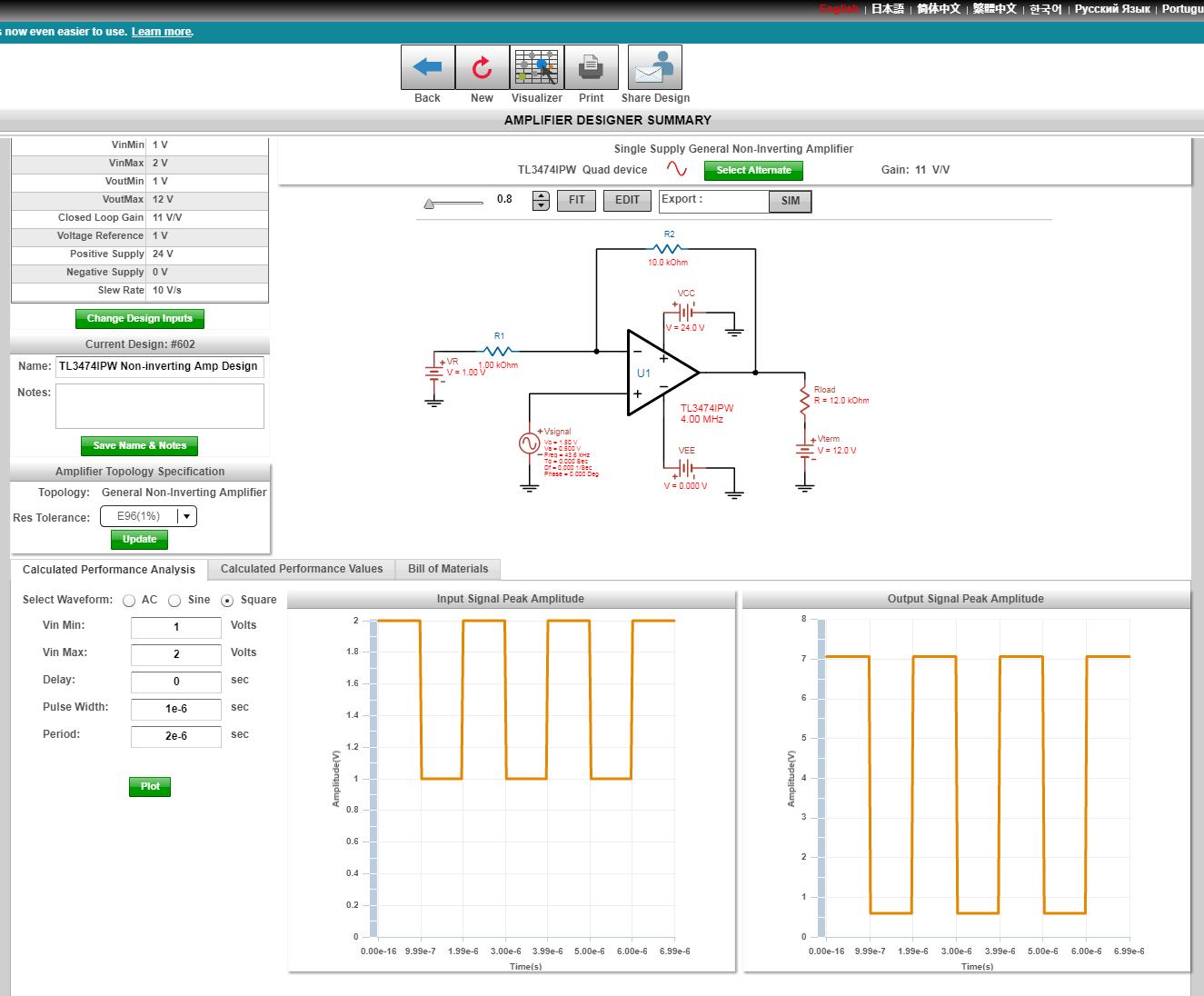Image resolution: width=1204 pixels, height=996 pixels.
Task: Select the VCC battery symbol
Action: click(686, 311)
